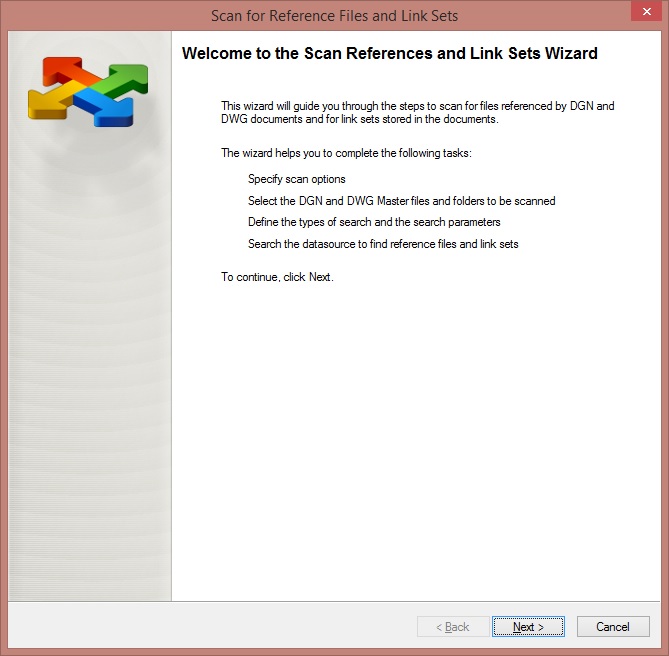
Task: Click the dialog title bar text
Action: pos(334,16)
